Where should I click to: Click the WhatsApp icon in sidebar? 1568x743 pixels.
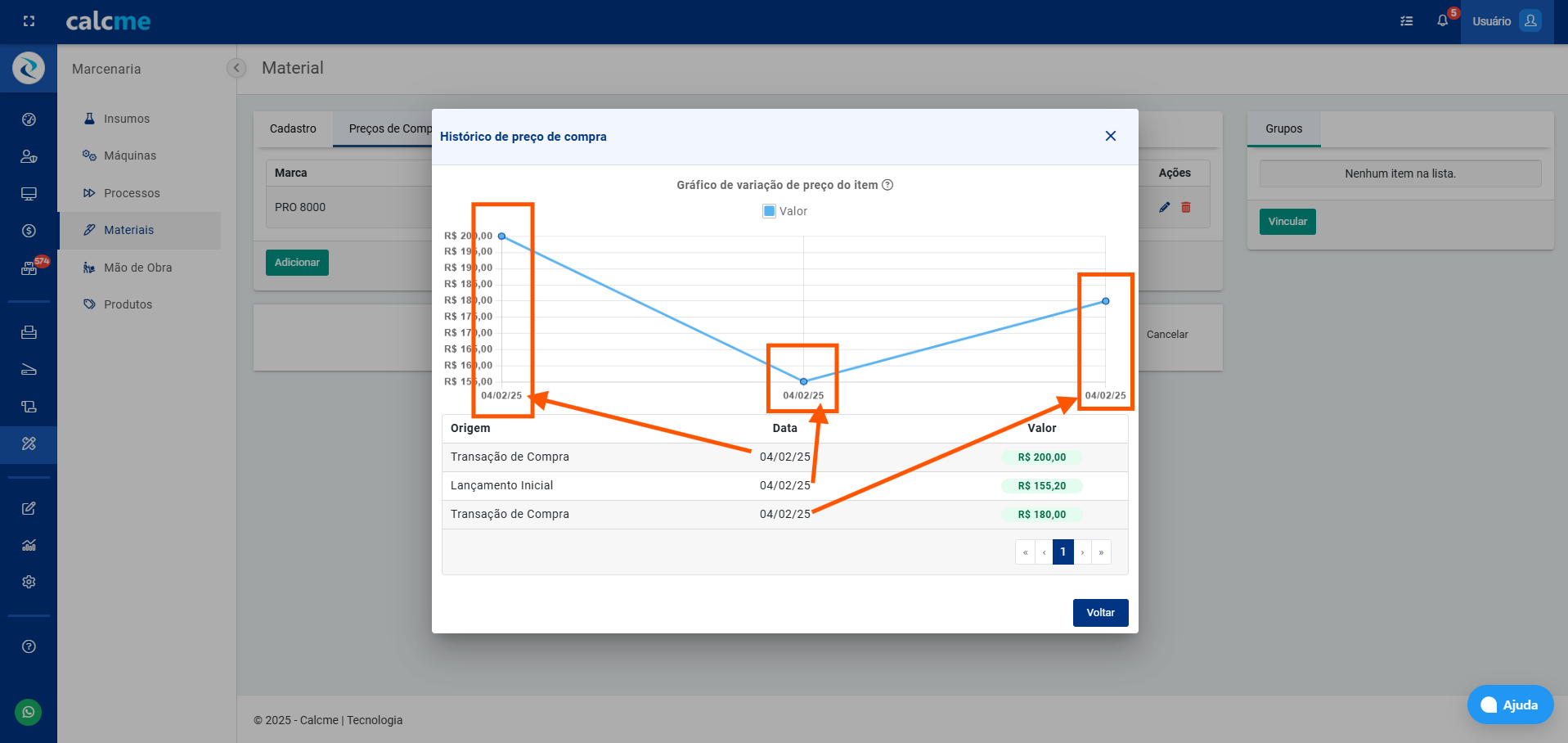coord(29,712)
